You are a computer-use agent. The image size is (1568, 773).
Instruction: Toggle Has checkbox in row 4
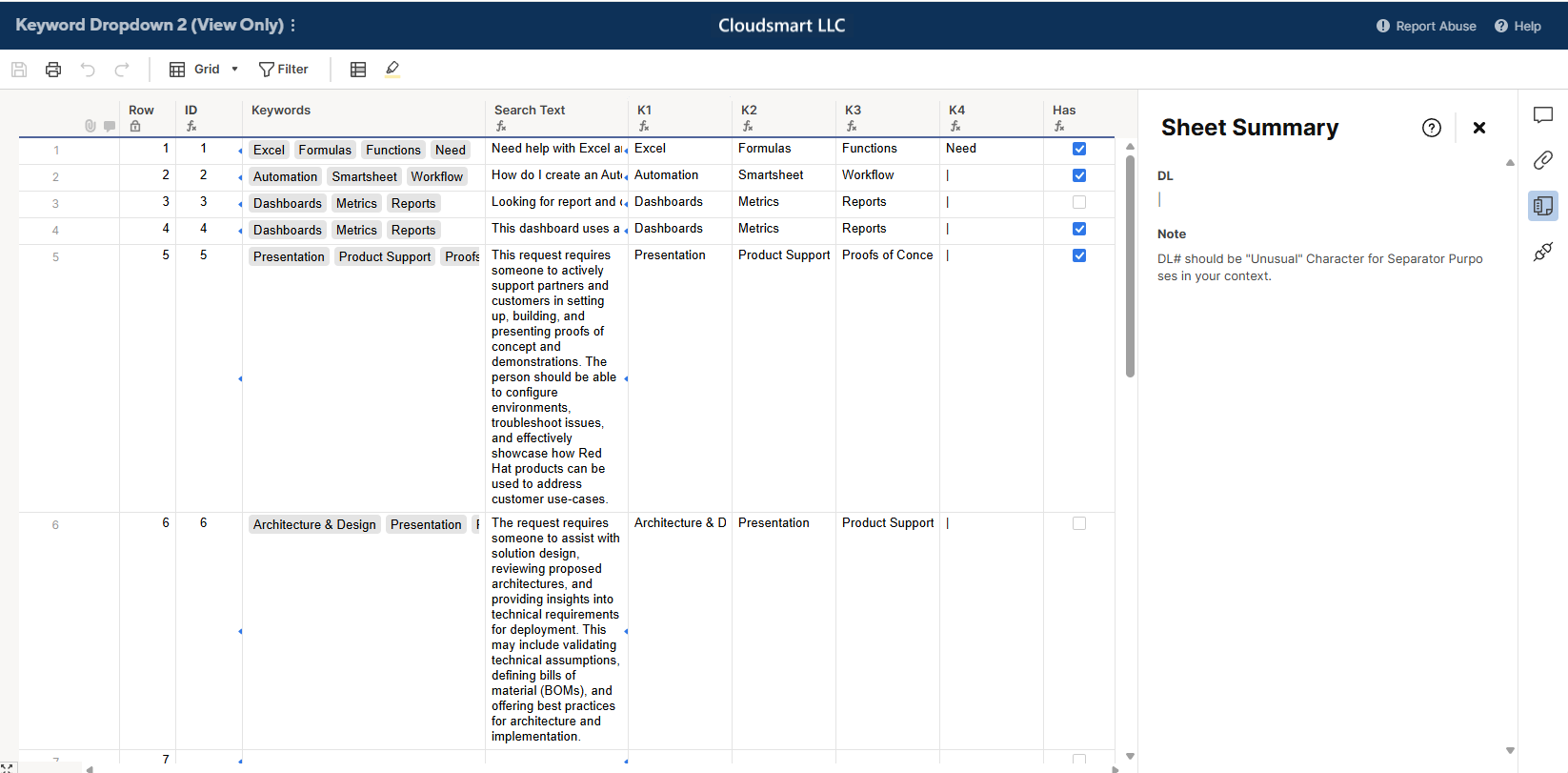point(1079,229)
